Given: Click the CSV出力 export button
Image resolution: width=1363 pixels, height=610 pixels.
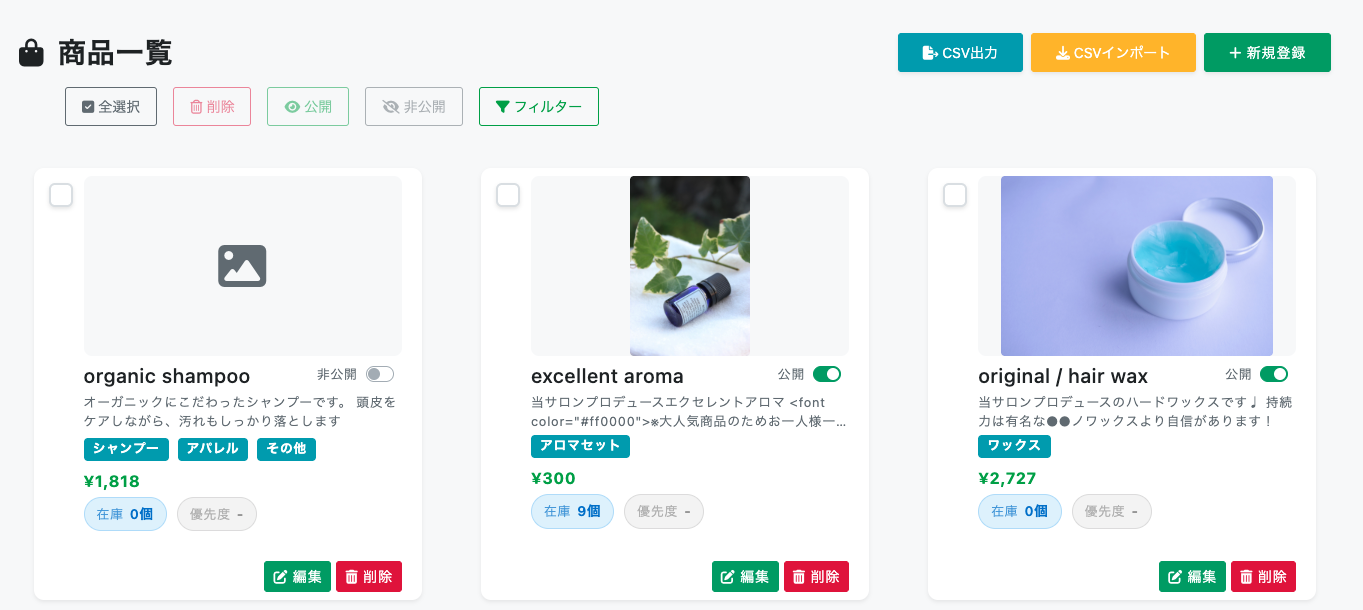Looking at the screenshot, I should tap(960, 53).
